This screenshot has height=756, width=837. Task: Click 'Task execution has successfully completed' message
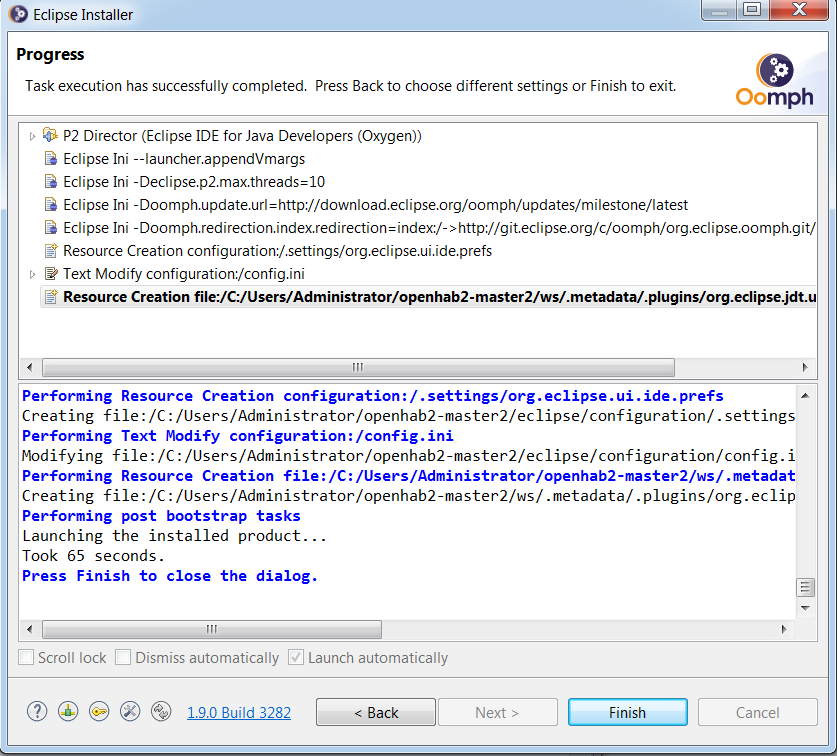coord(351,86)
